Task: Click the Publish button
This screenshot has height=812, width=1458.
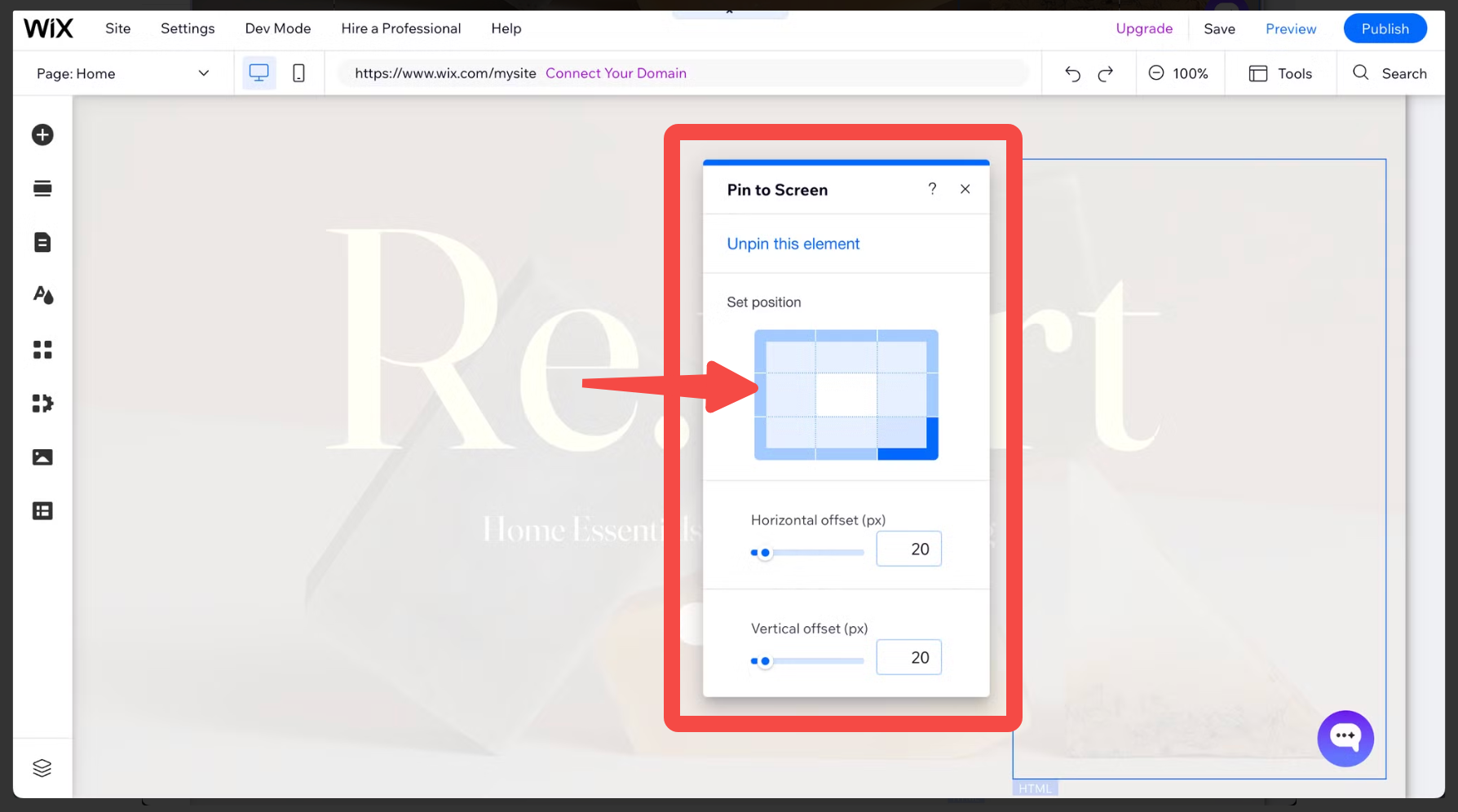Action: pyautogui.click(x=1385, y=29)
